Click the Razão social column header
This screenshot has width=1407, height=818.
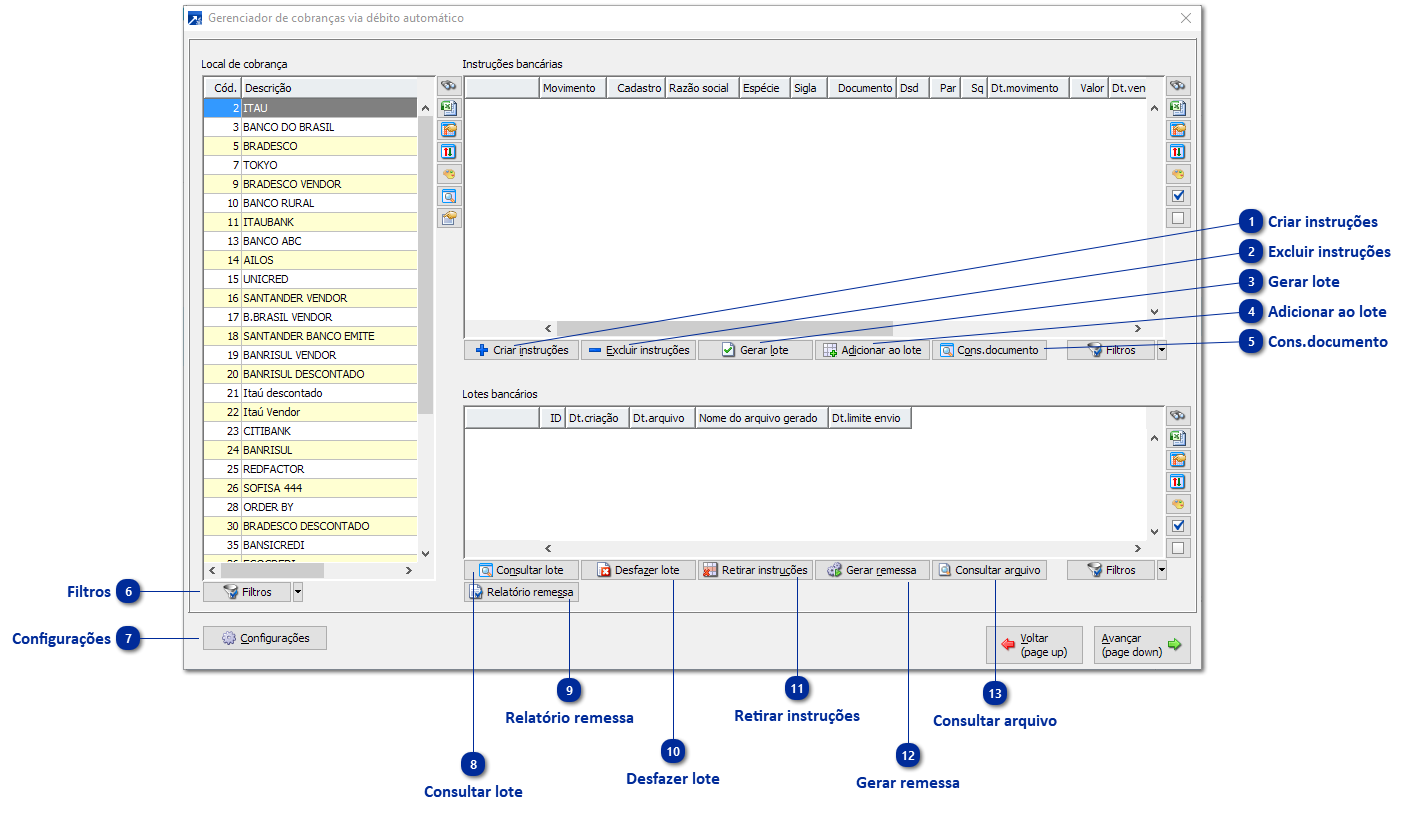click(x=701, y=88)
